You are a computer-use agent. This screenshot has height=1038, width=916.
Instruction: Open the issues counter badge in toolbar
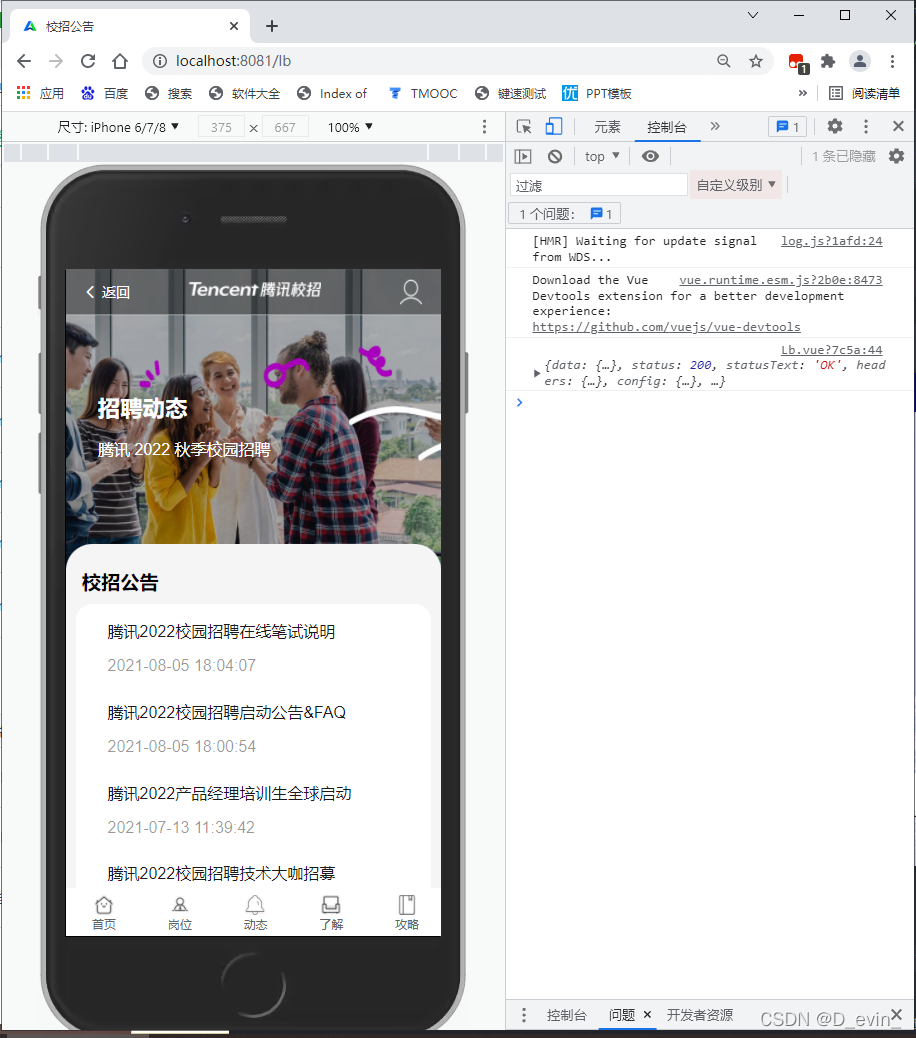point(788,126)
